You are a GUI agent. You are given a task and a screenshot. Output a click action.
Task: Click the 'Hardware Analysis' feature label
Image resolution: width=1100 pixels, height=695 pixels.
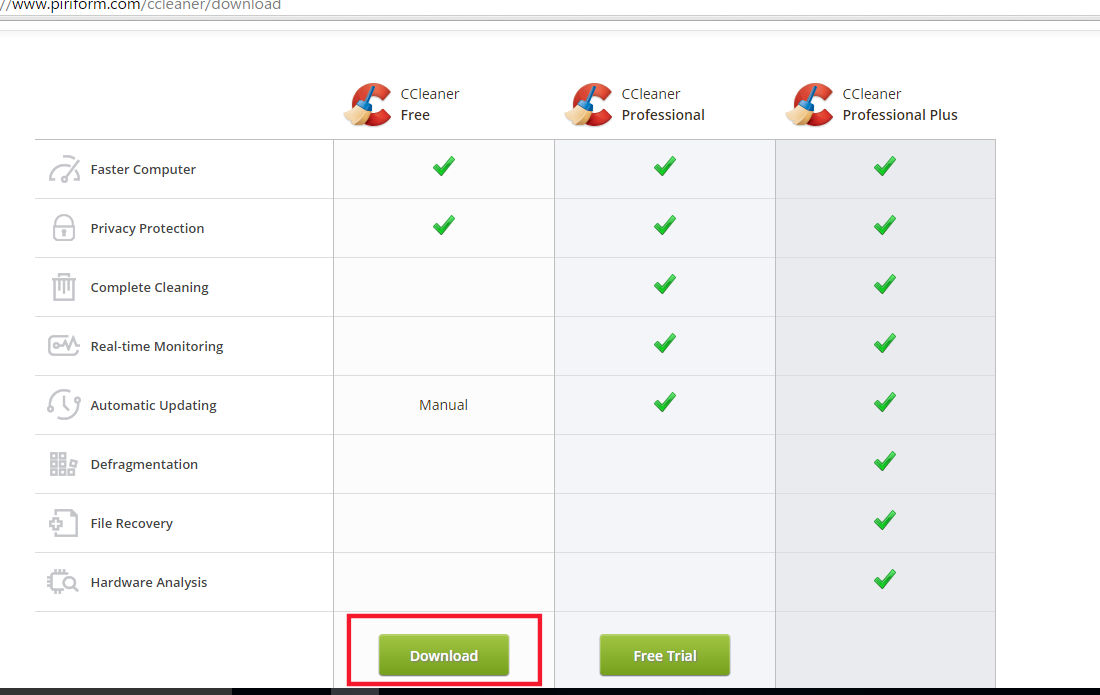coord(149,582)
